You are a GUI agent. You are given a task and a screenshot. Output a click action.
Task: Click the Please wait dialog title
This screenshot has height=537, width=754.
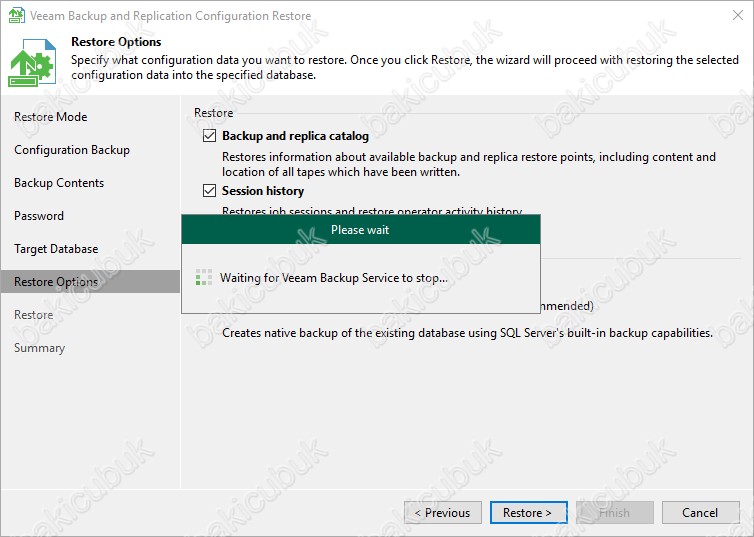[x=360, y=230]
